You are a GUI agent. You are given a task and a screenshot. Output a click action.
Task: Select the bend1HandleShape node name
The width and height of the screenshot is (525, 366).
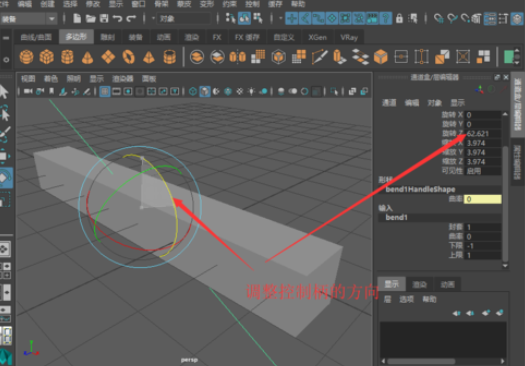tap(420, 190)
